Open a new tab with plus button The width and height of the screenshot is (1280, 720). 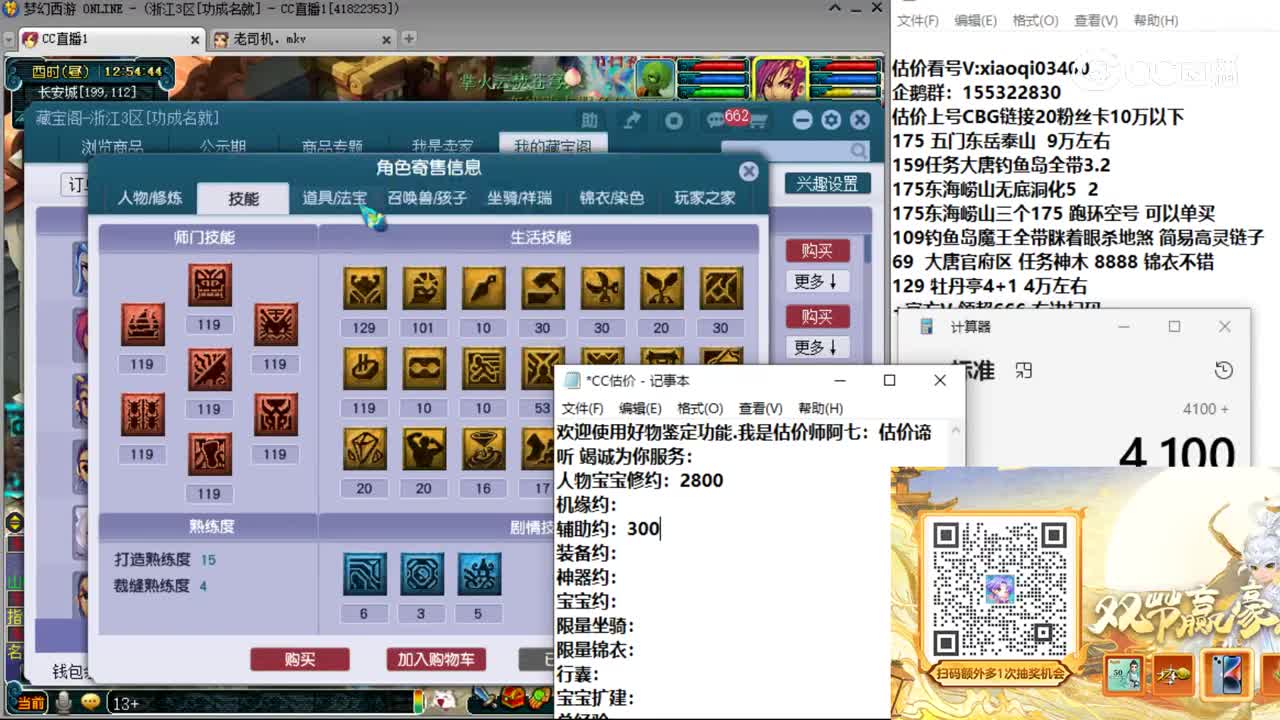coord(408,38)
